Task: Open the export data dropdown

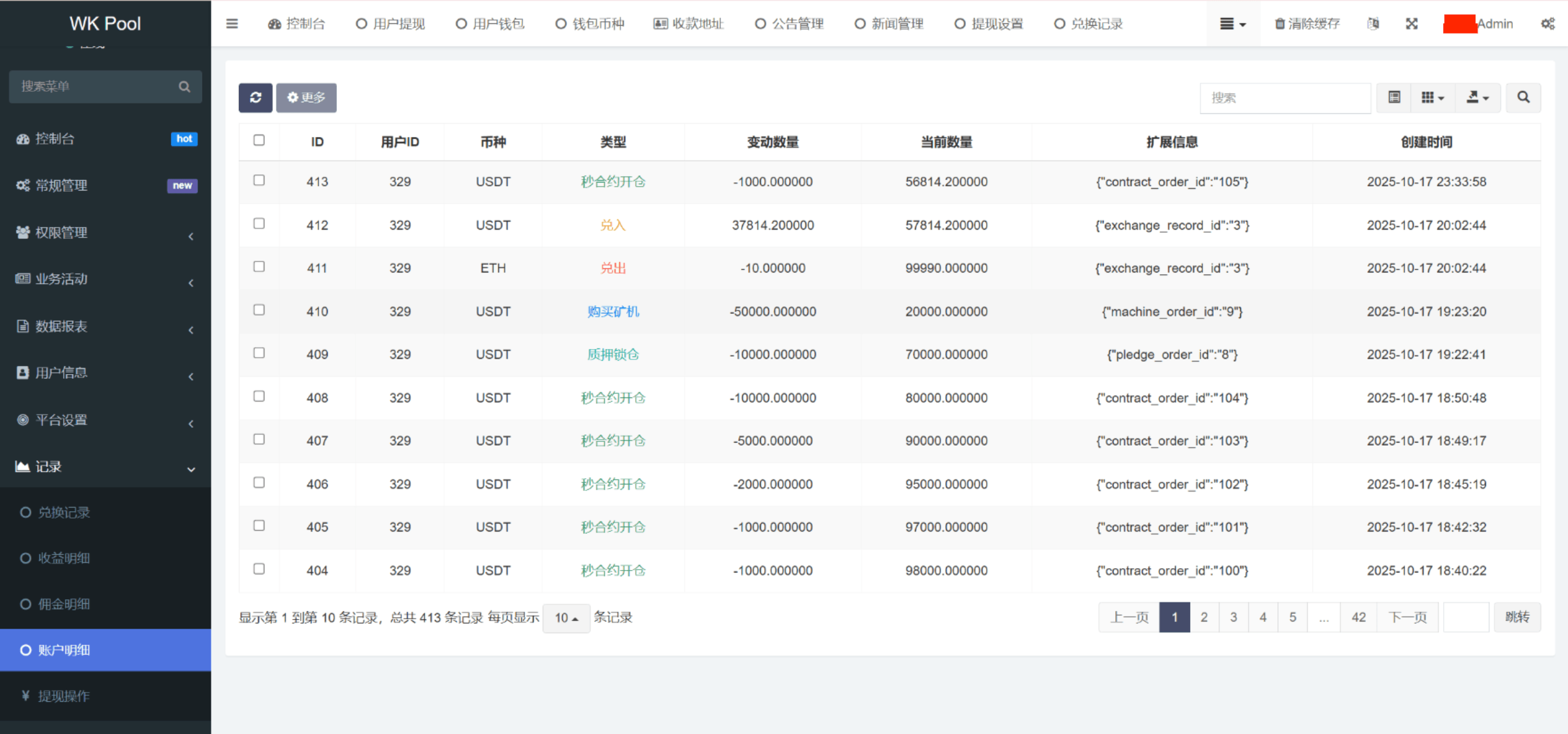Action: pyautogui.click(x=1477, y=97)
